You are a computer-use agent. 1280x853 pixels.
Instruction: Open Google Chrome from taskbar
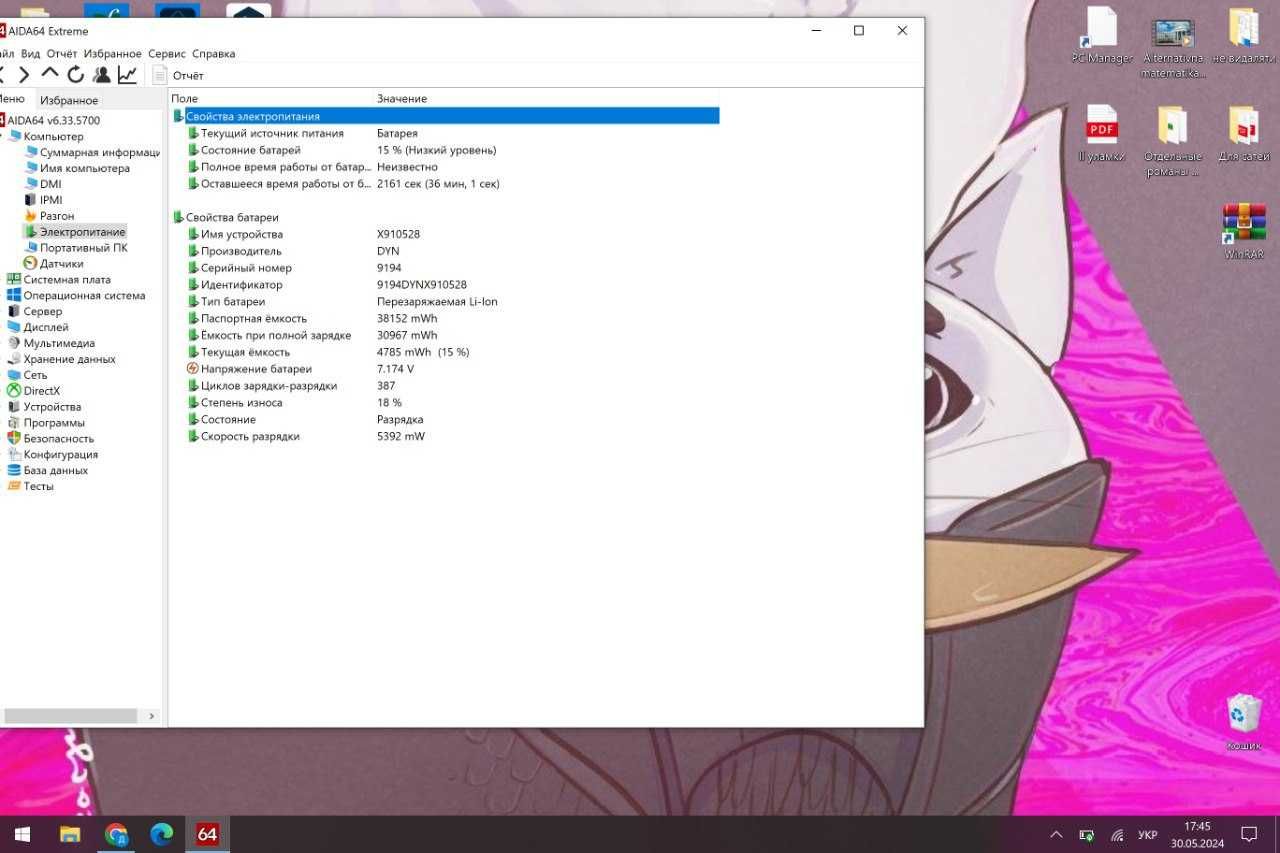tap(116, 834)
